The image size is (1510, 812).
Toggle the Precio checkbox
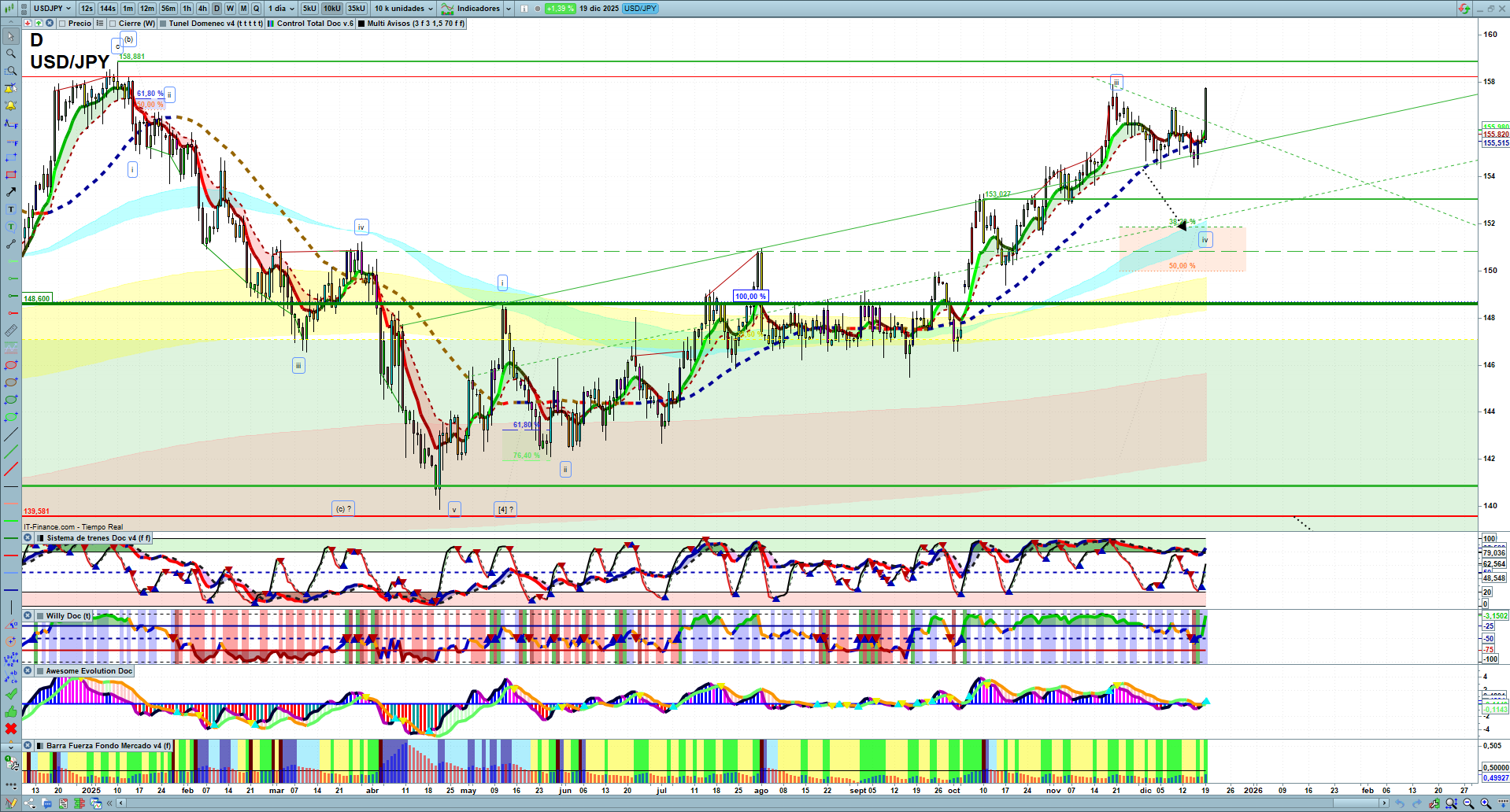[x=63, y=24]
